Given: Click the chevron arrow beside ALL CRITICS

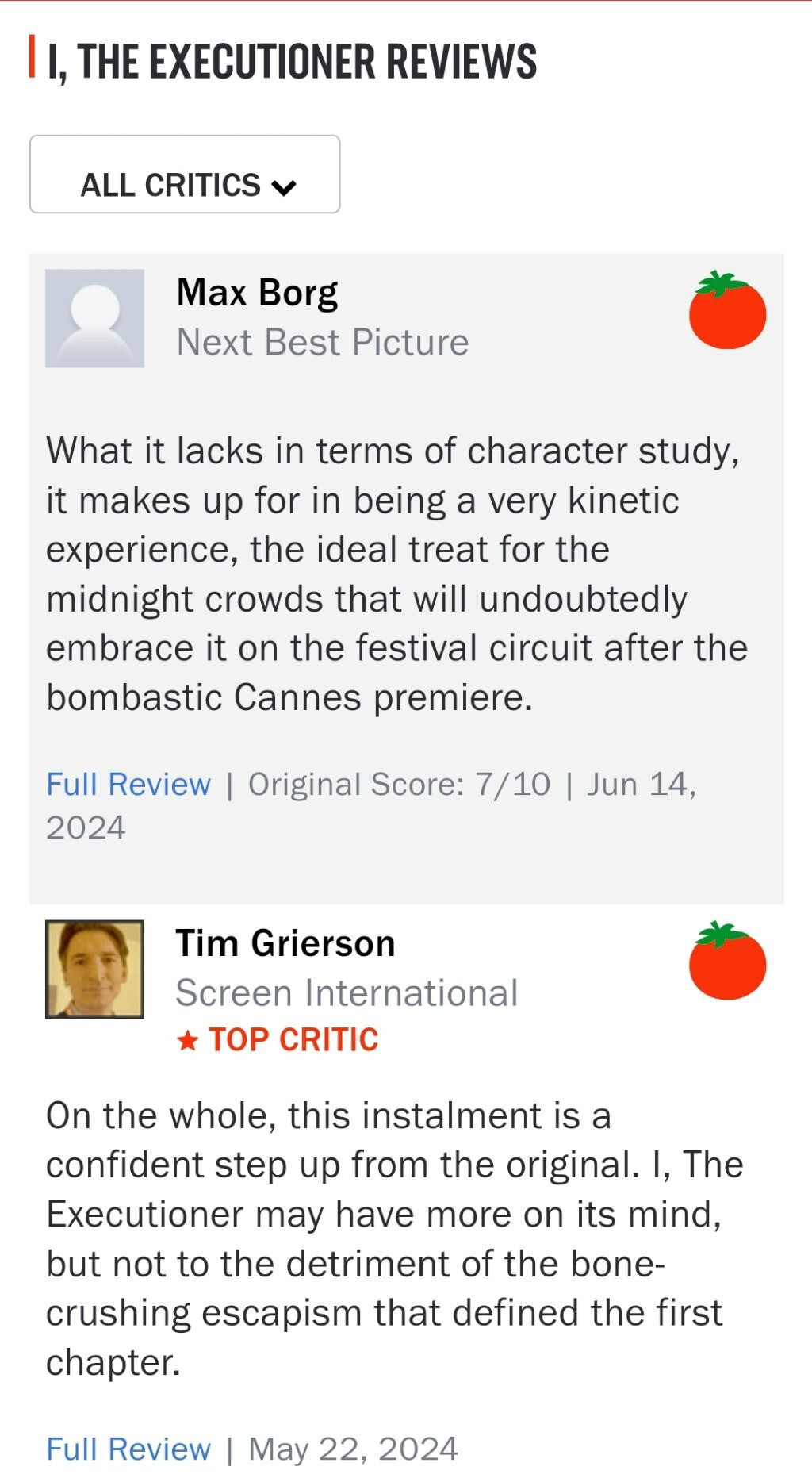Looking at the screenshot, I should [x=284, y=187].
